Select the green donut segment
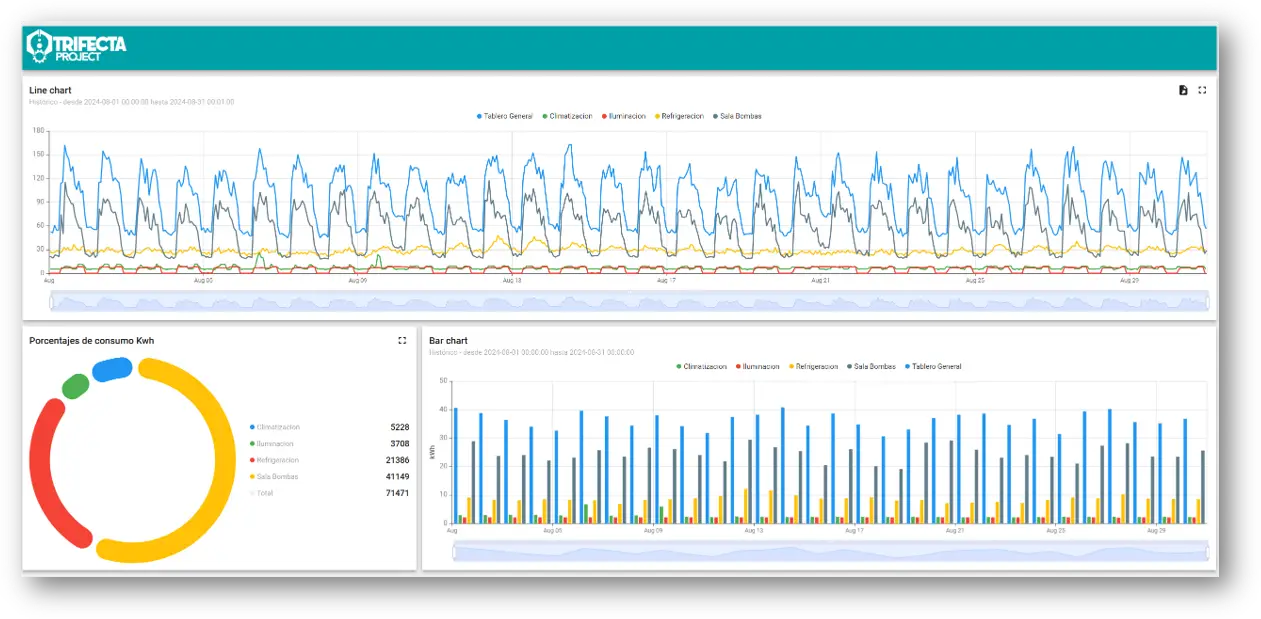1261x619 pixels. click(75, 386)
